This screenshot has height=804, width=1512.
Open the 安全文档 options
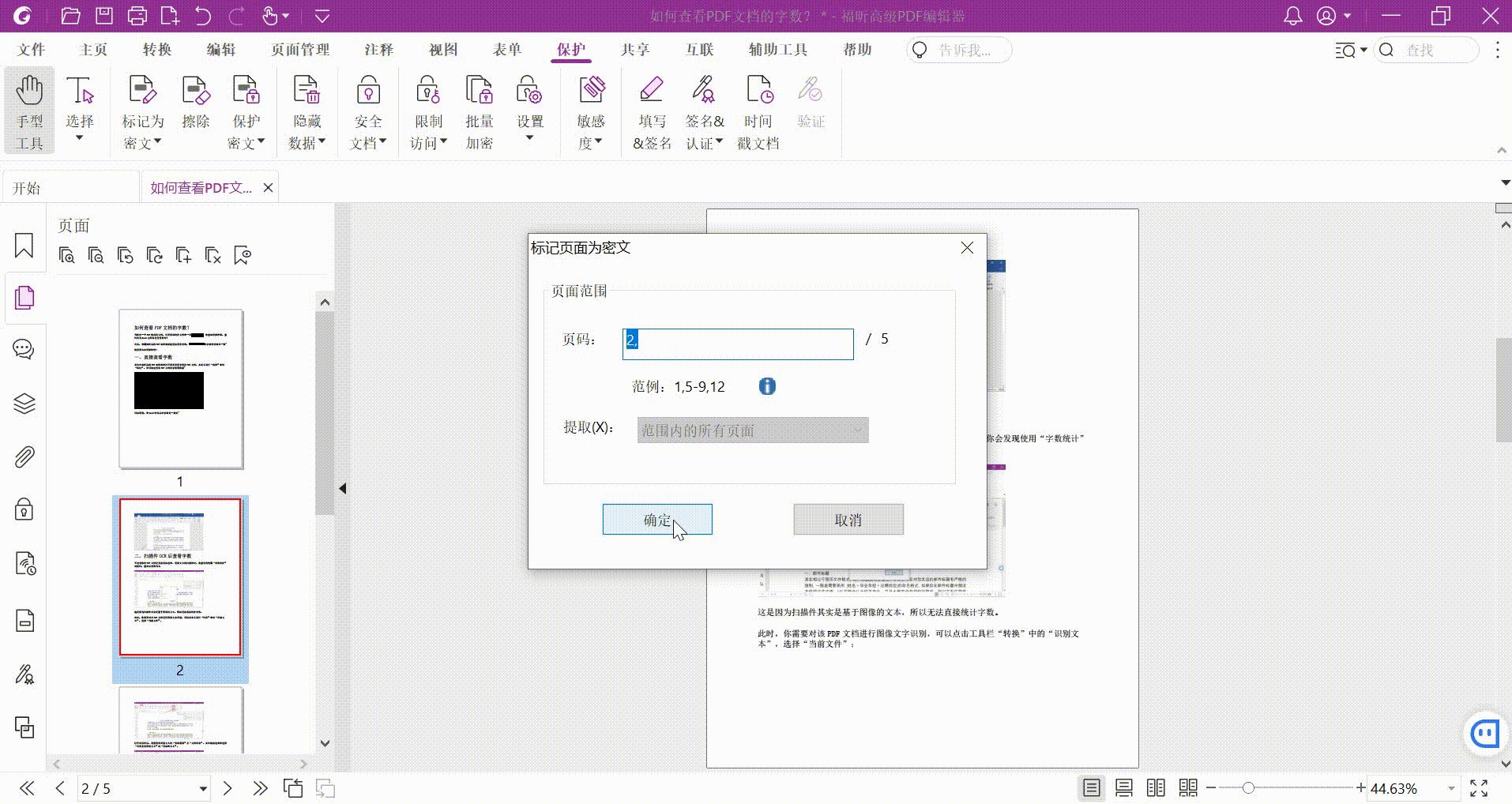pos(368,111)
